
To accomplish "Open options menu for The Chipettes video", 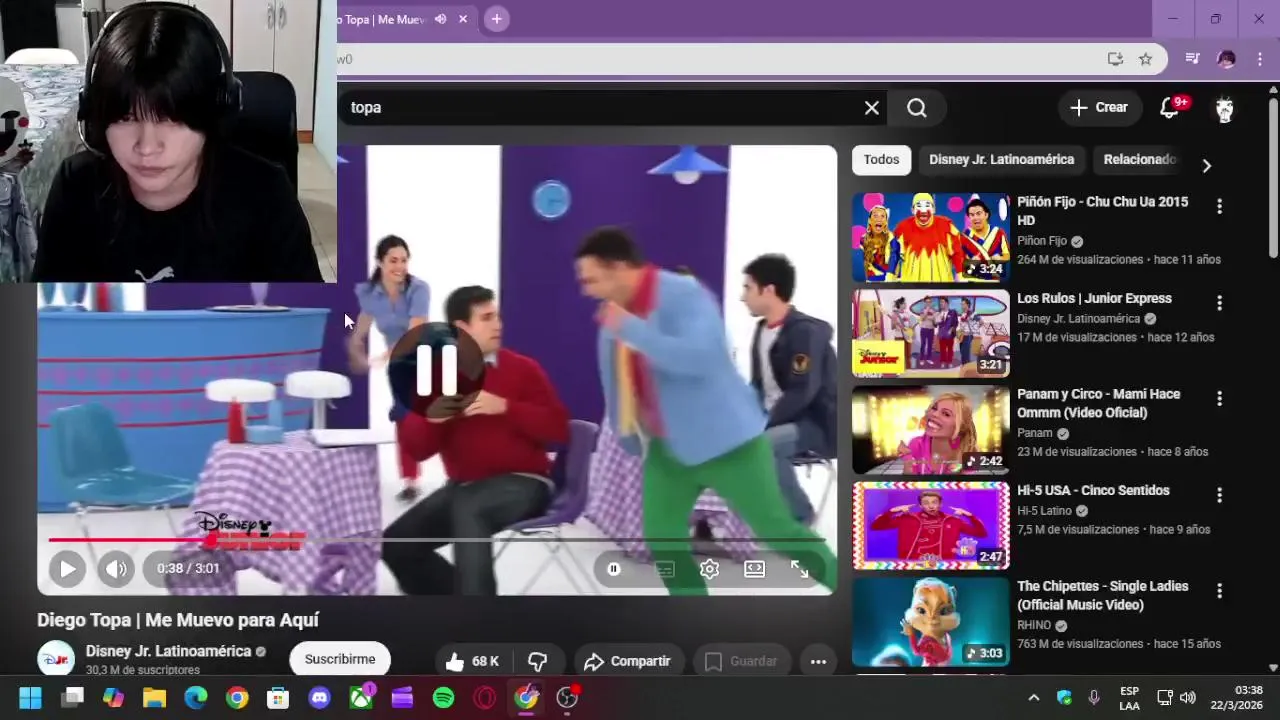I will click(x=1219, y=591).
